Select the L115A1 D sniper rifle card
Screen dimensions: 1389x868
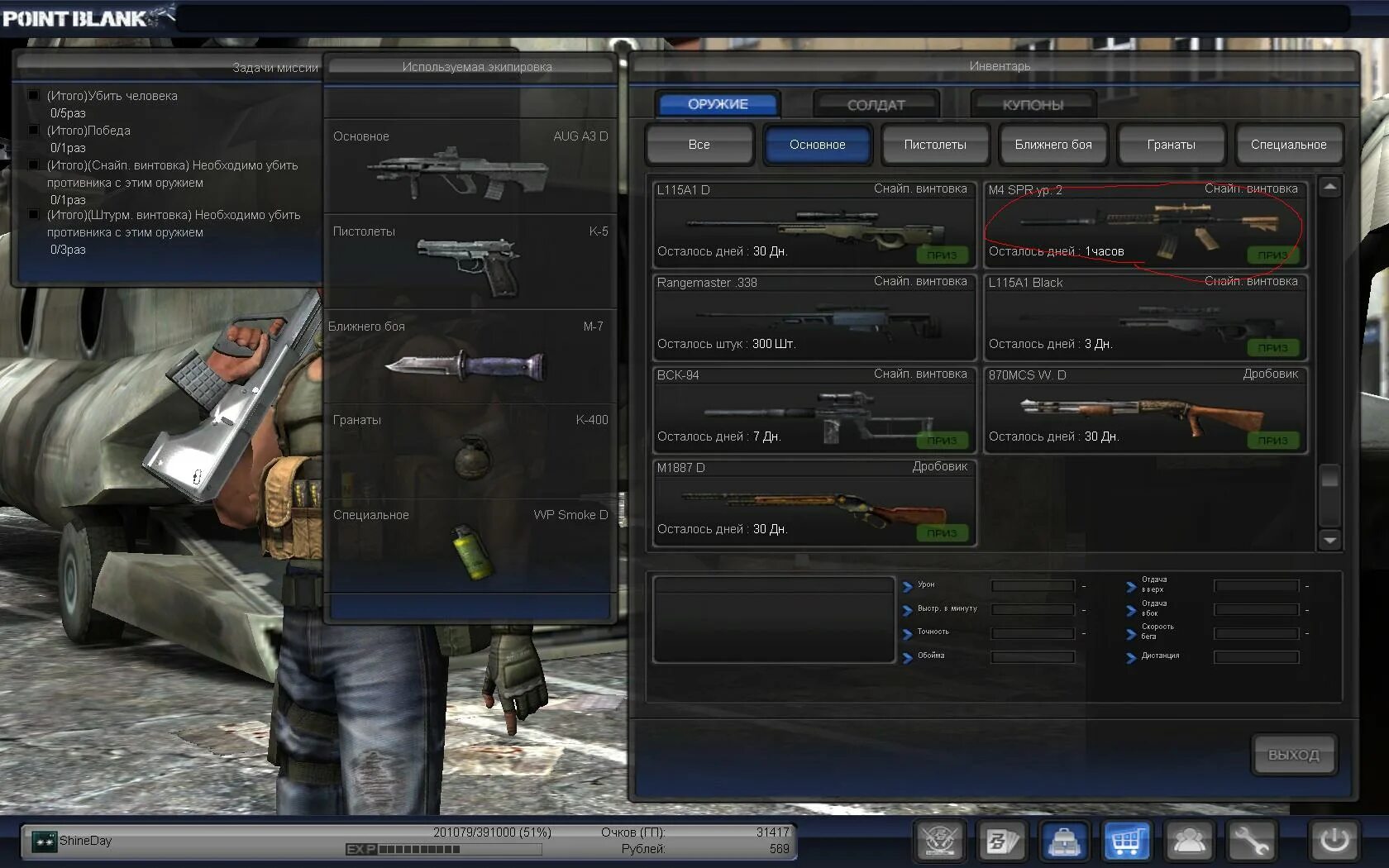point(814,225)
